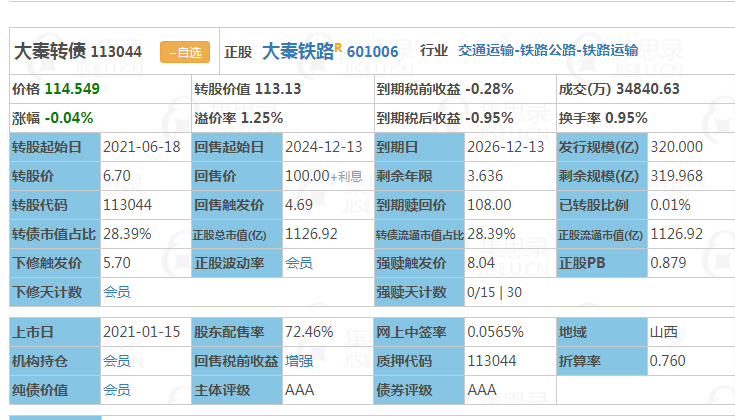Click the orange 自选 button

pyautogui.click(x=185, y=52)
